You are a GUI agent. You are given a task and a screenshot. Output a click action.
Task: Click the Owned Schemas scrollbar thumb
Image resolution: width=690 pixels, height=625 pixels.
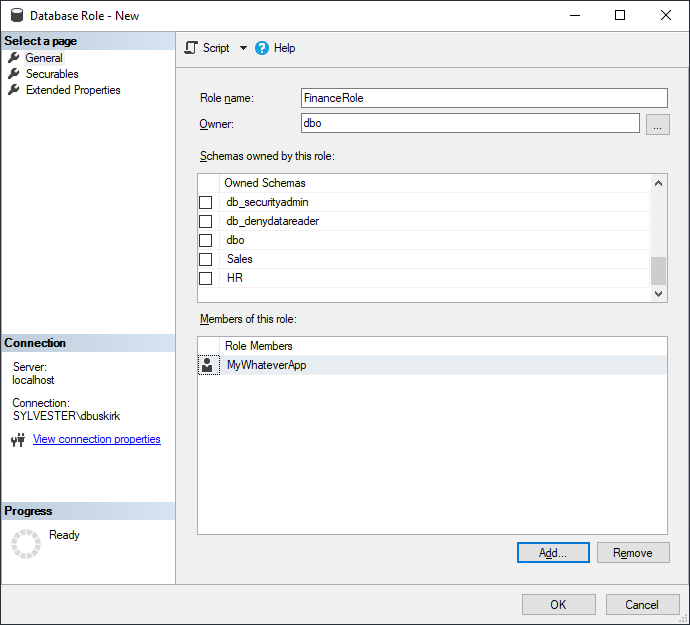point(658,270)
